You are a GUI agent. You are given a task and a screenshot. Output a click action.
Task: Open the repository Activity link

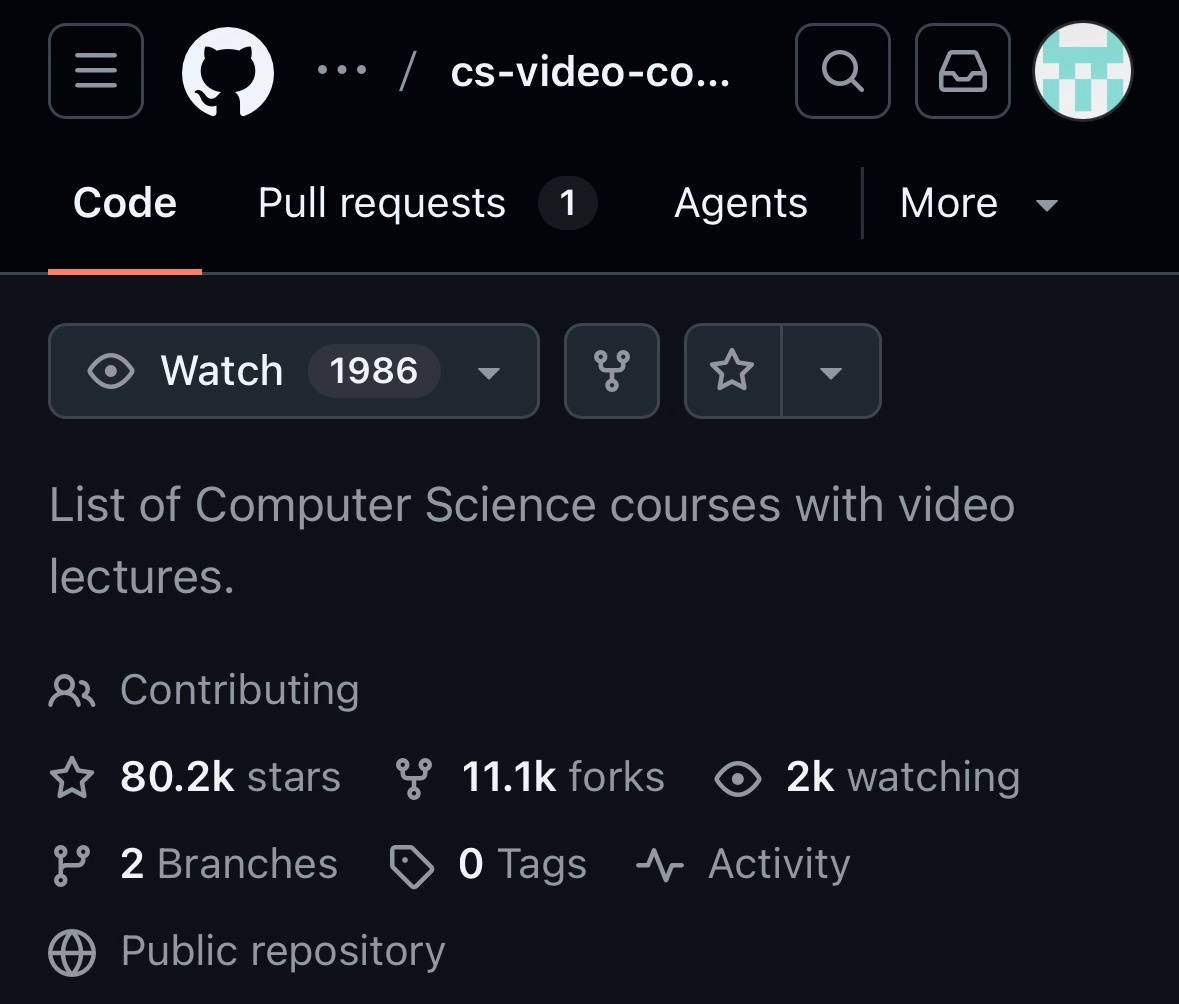point(778,864)
